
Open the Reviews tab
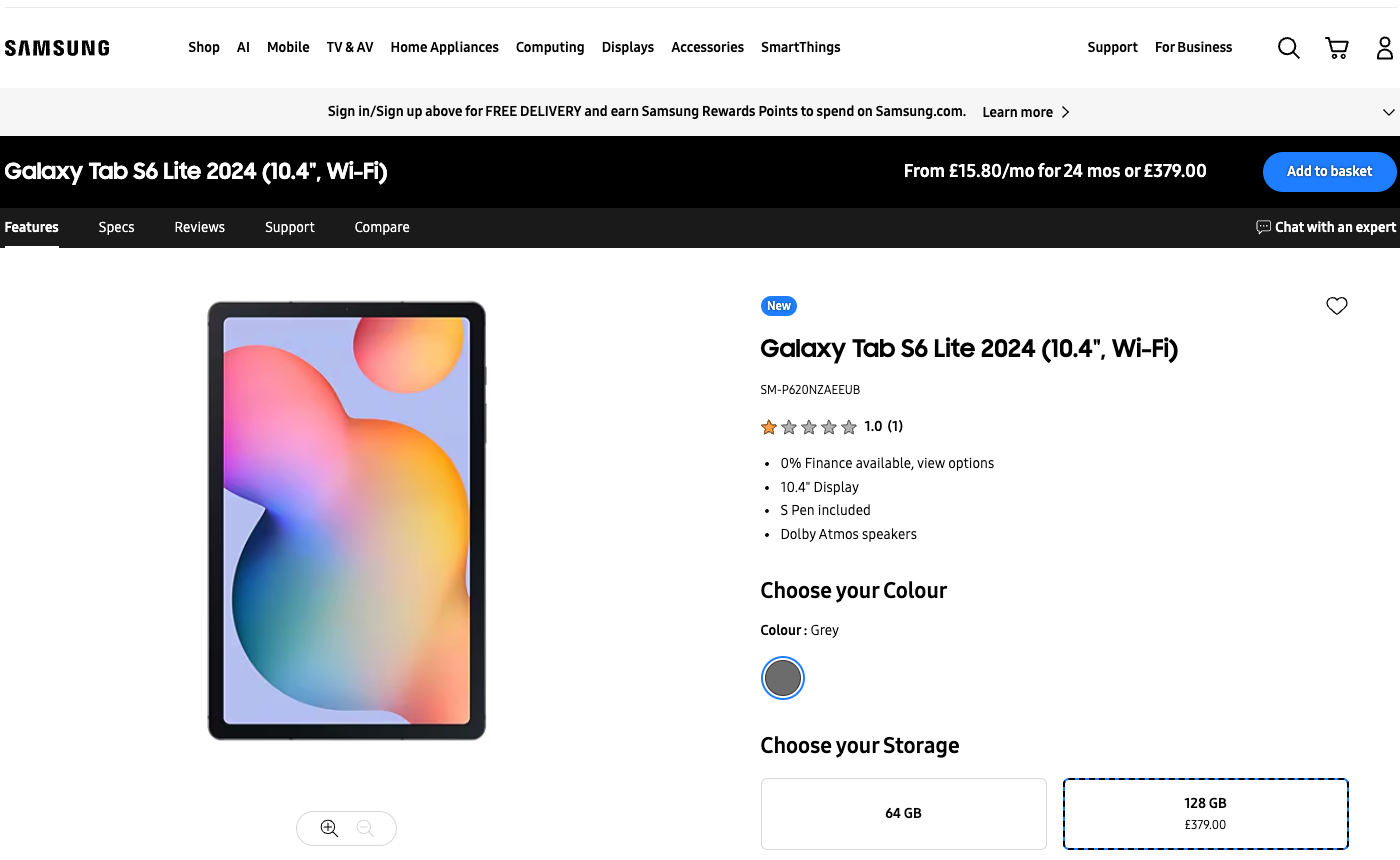pos(200,227)
